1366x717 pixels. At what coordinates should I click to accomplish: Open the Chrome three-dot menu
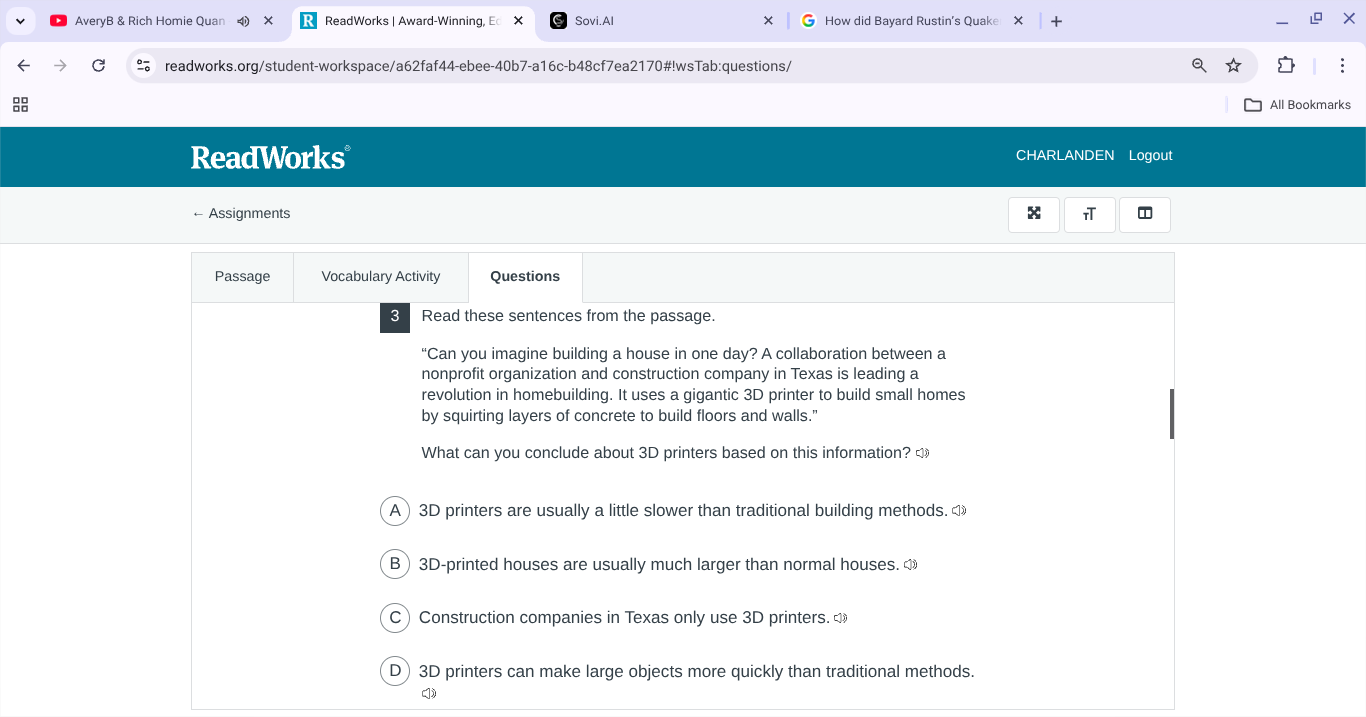(1342, 66)
